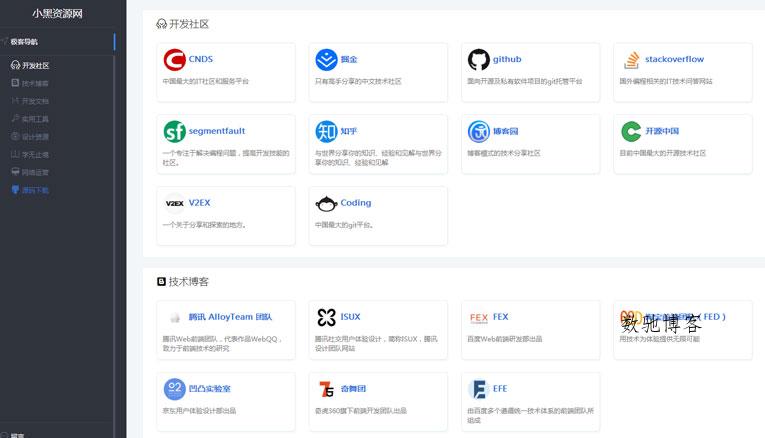The height and width of the screenshot is (438, 765).
Task: Click the description text under V2EX
Action: pos(204,225)
